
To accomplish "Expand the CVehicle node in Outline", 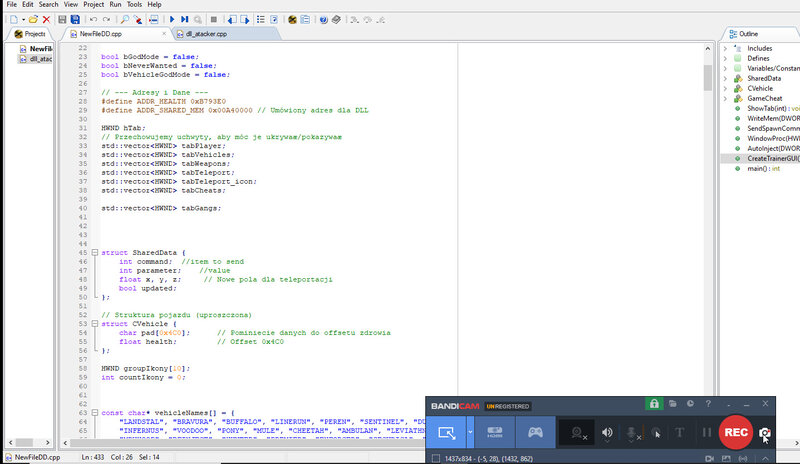I will point(726,88).
